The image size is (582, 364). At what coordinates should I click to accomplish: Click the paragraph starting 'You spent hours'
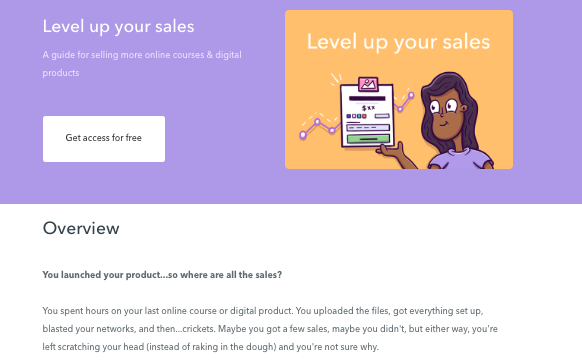tap(270, 329)
